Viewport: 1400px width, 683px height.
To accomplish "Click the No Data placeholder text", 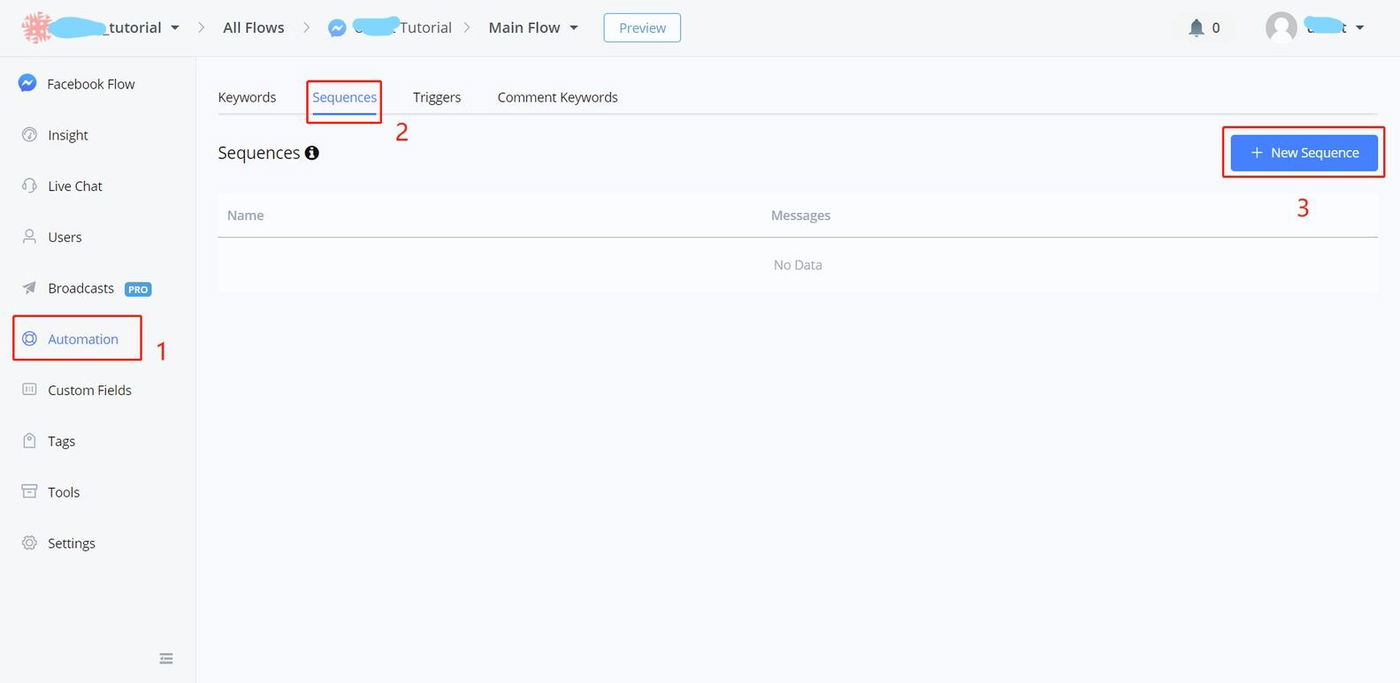I will click(x=798, y=265).
